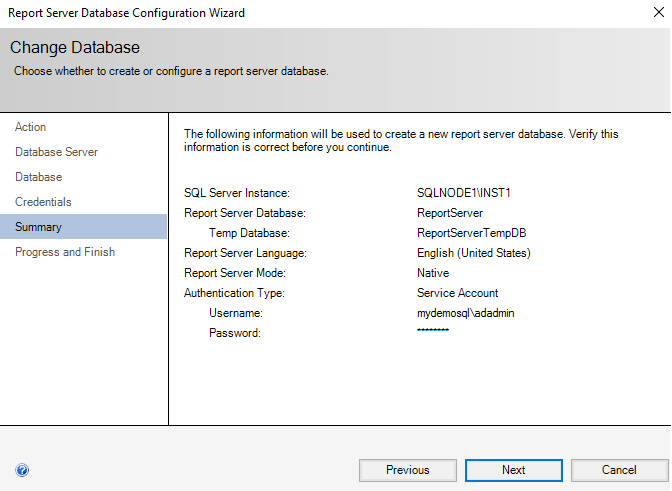Click the Native report server mode value
The height and width of the screenshot is (491, 672).
coord(433,273)
